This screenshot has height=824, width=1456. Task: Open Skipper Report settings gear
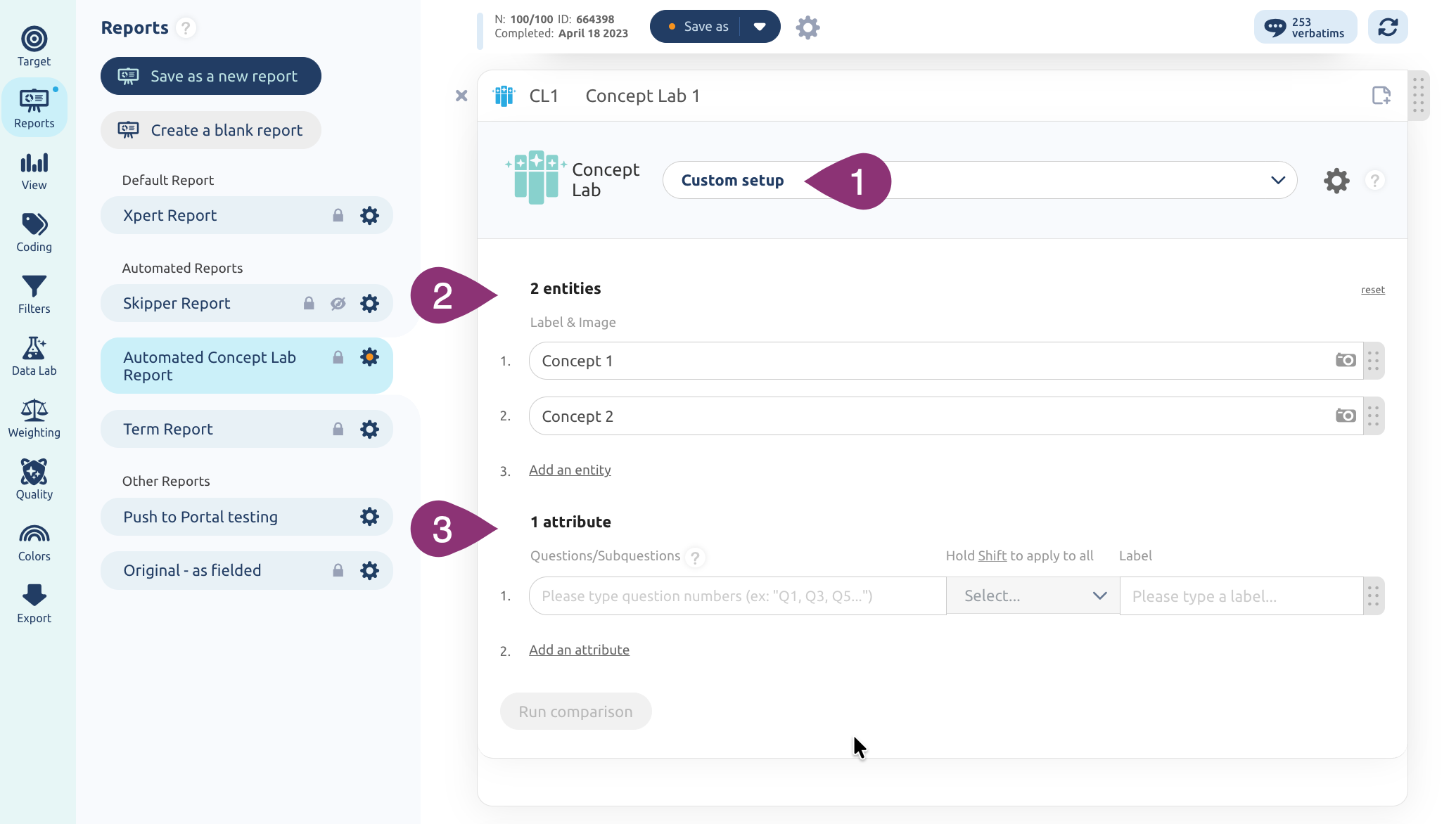coord(369,304)
